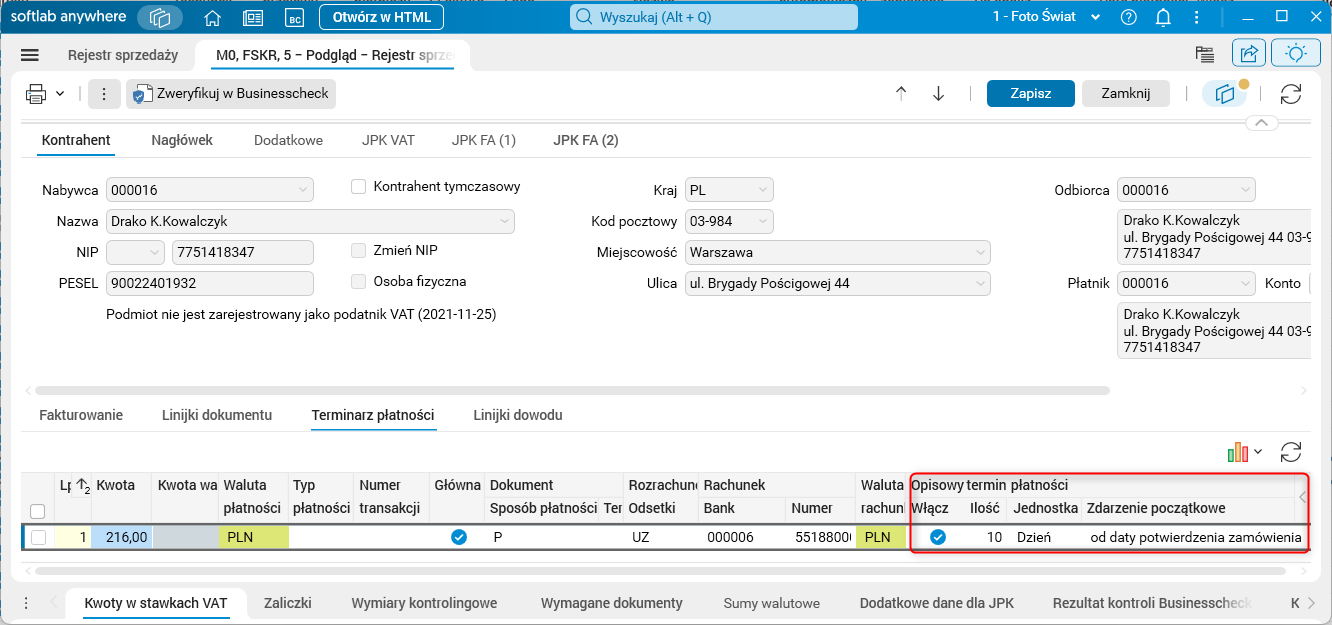
Task: Click the search magnifier icon
Action: (584, 17)
